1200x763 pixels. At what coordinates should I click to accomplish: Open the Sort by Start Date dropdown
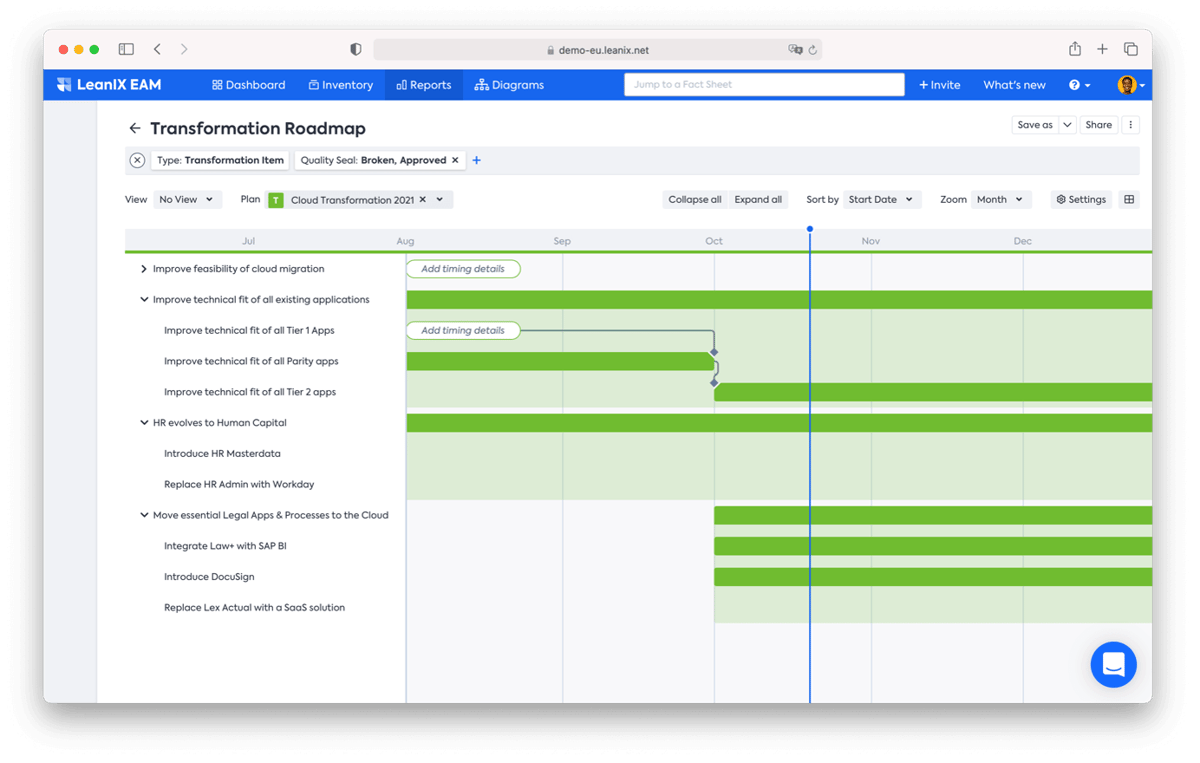point(881,199)
